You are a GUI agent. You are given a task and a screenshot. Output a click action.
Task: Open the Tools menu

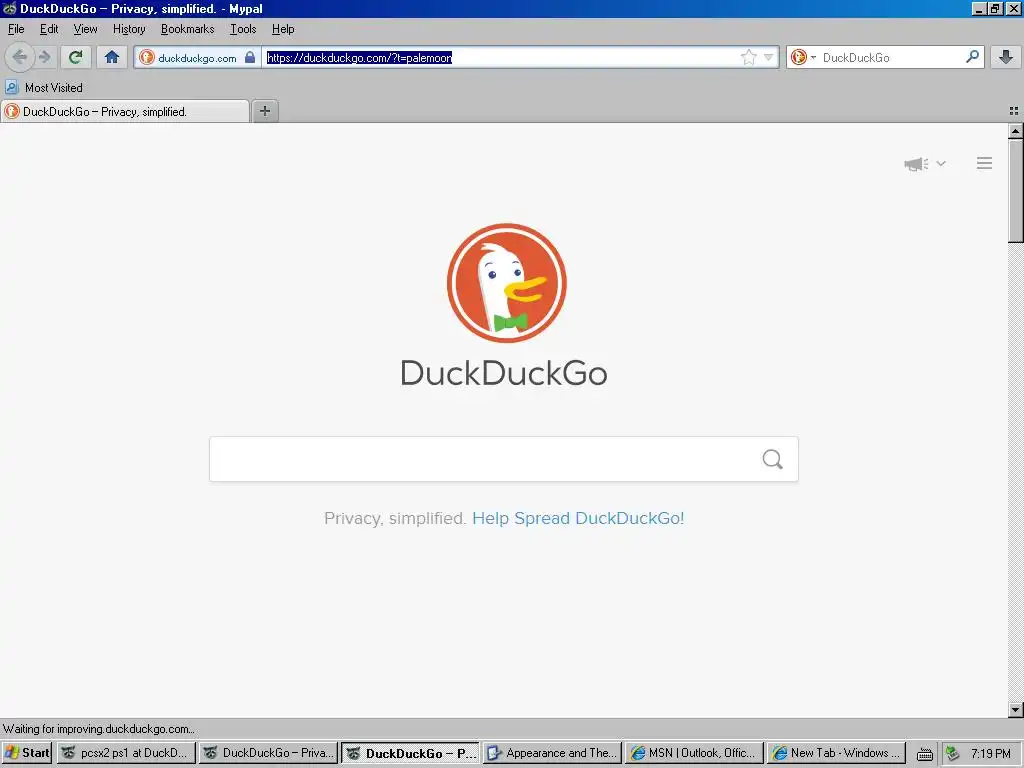coord(243,29)
